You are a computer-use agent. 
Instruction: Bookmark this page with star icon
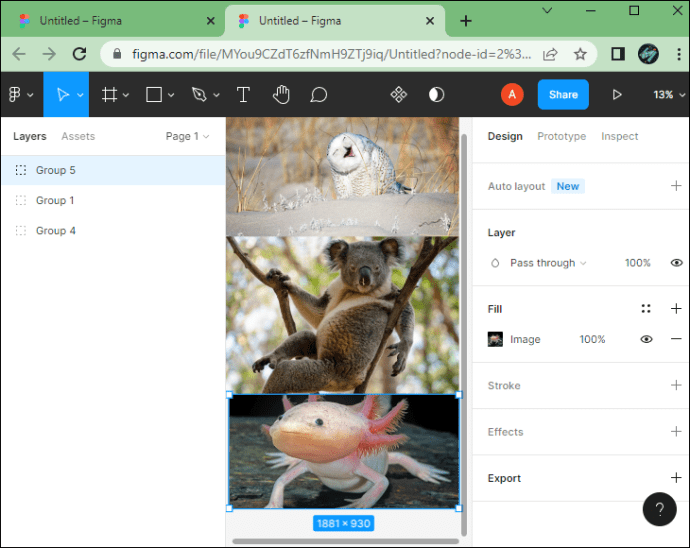click(580, 54)
